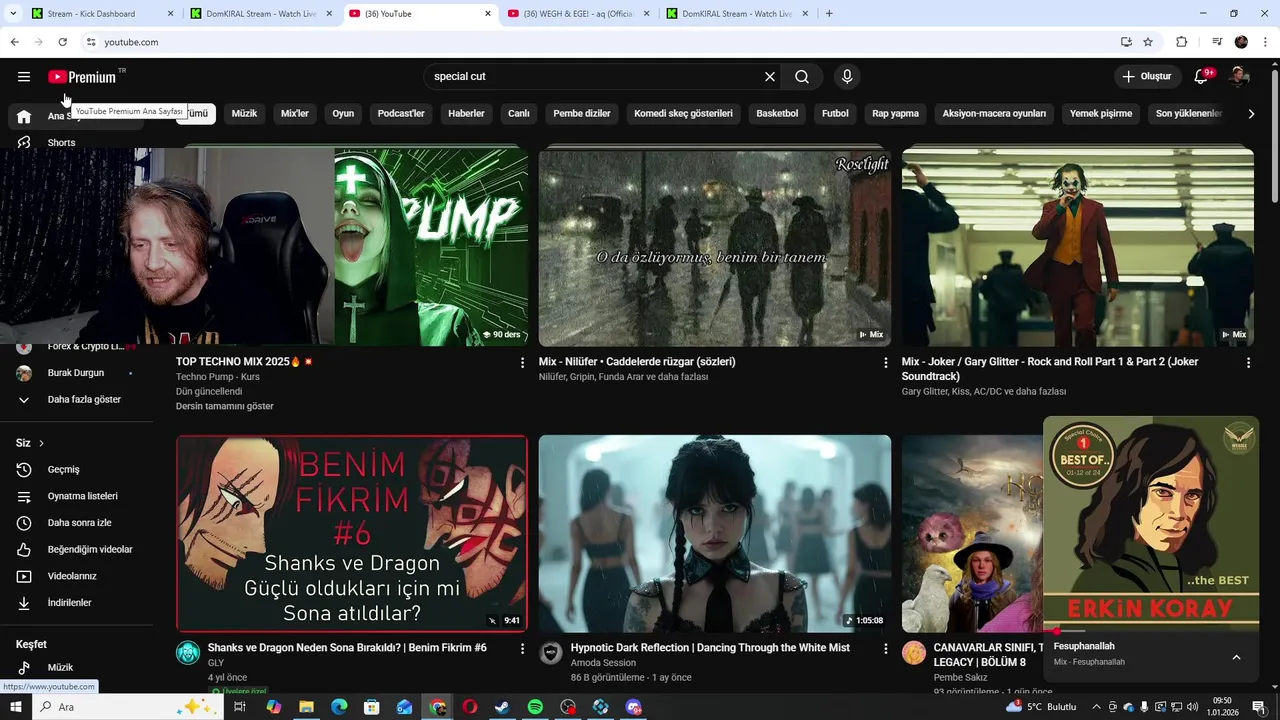The image size is (1280, 720).
Task: Bookmark this page with star icon
Action: pos(1148,42)
